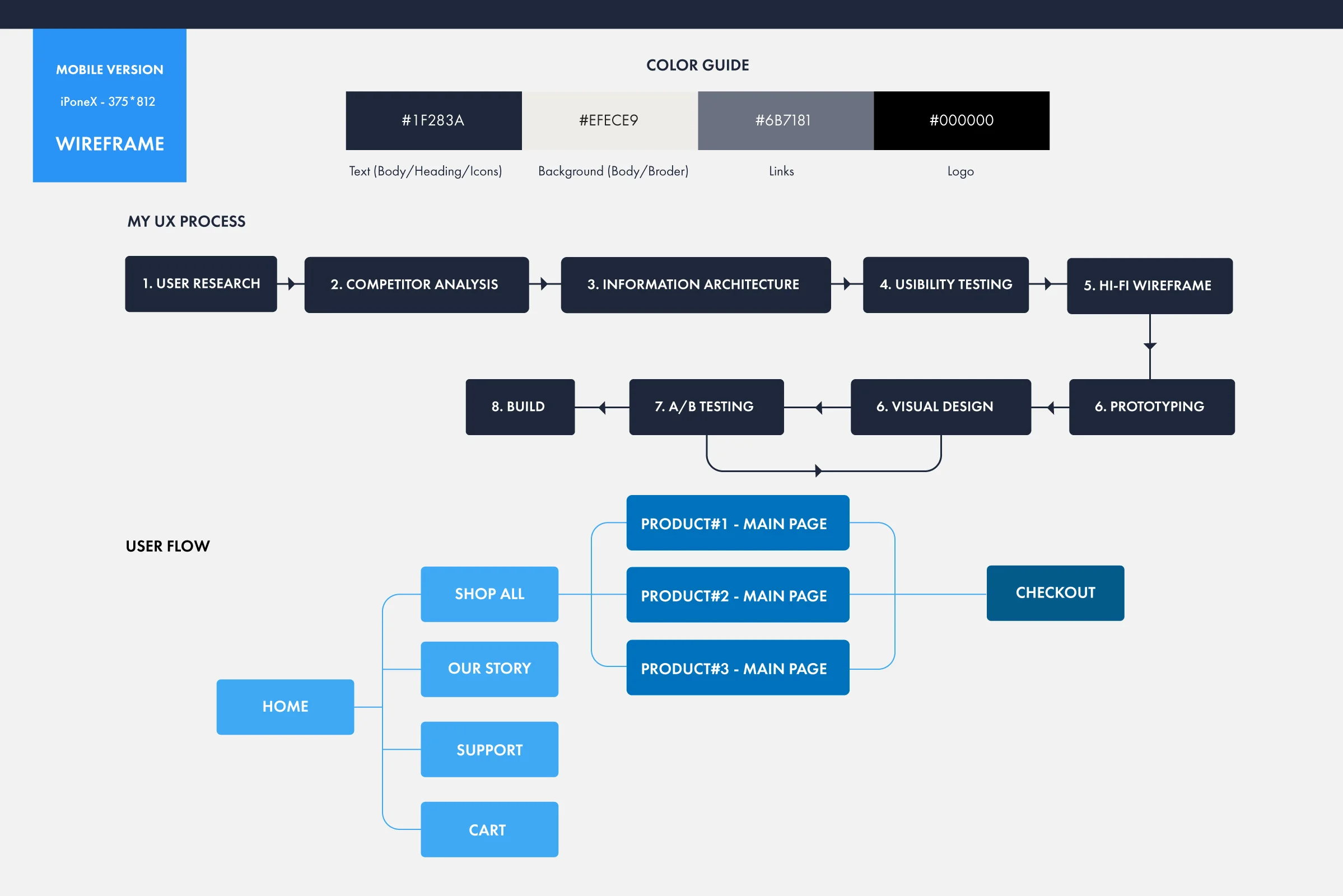The image size is (1343, 896).
Task: Click the 6. Prototyping process box
Action: [x=1151, y=407]
